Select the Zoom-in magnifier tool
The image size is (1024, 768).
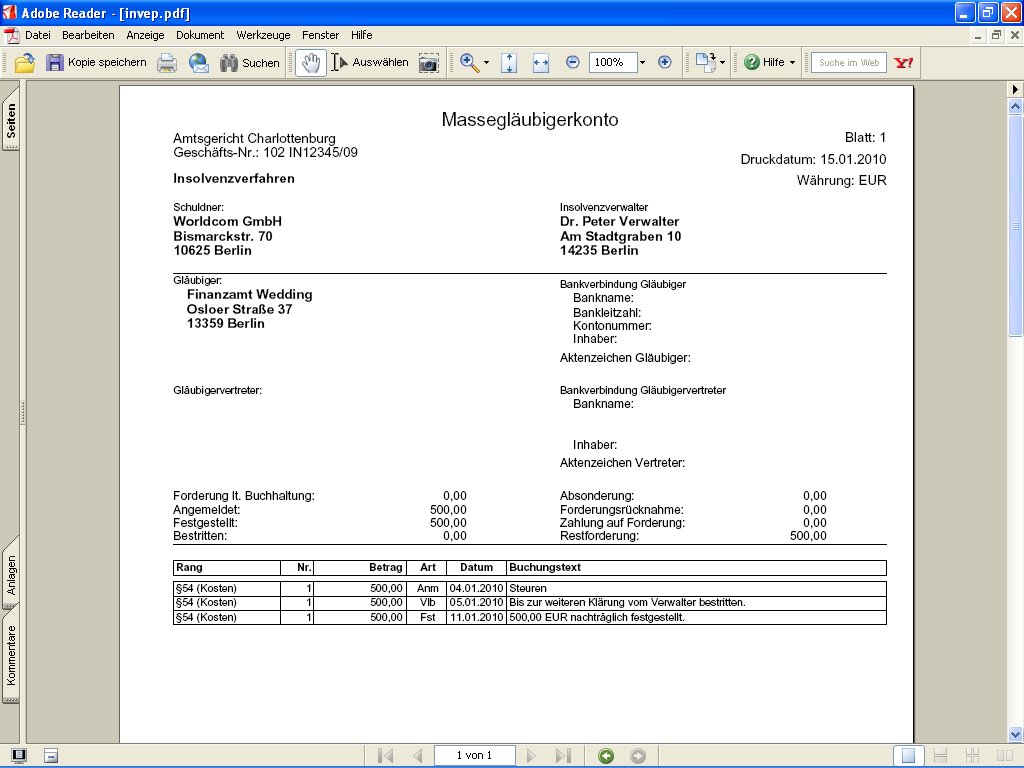(469, 63)
